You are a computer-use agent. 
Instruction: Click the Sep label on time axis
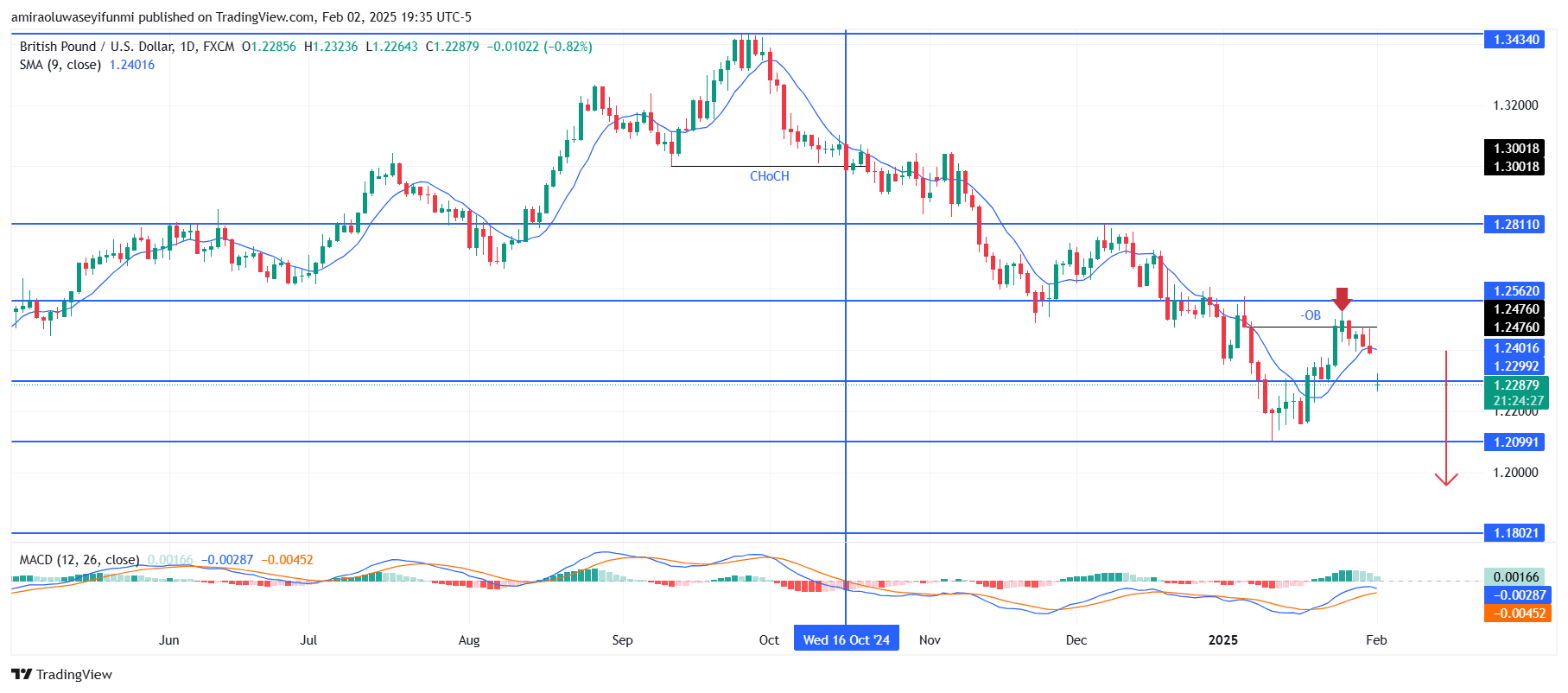622,640
